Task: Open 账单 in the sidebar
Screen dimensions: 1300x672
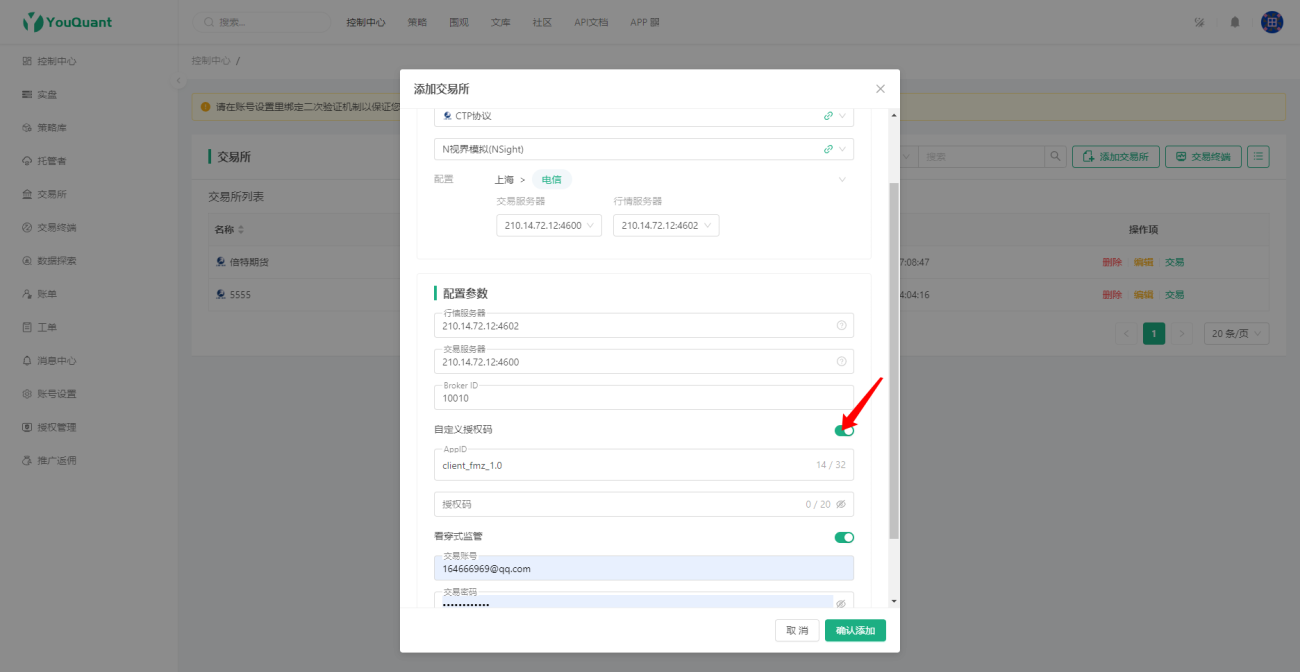Action: [x=40, y=294]
